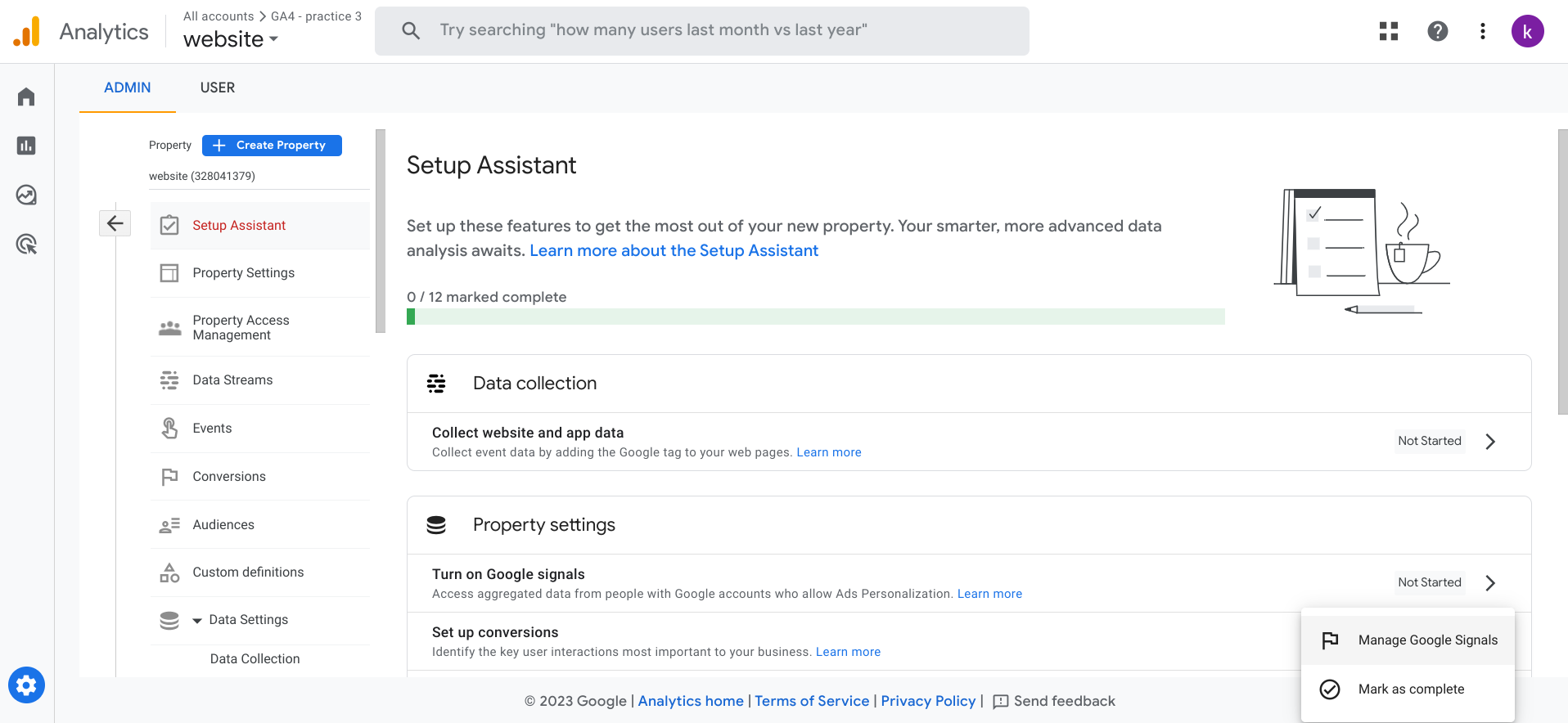Click the Manage Google Signals flag icon
The image size is (1568, 723).
(x=1330, y=640)
